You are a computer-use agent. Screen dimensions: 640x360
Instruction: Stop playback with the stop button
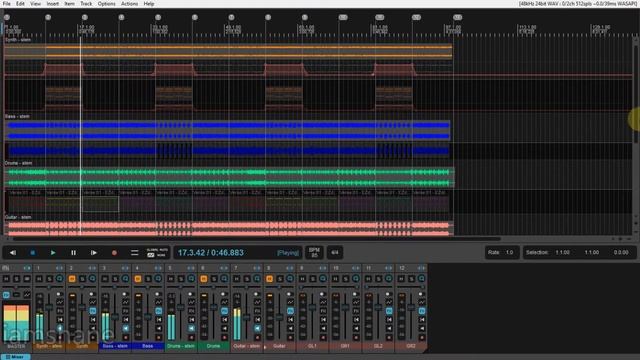coord(33,253)
